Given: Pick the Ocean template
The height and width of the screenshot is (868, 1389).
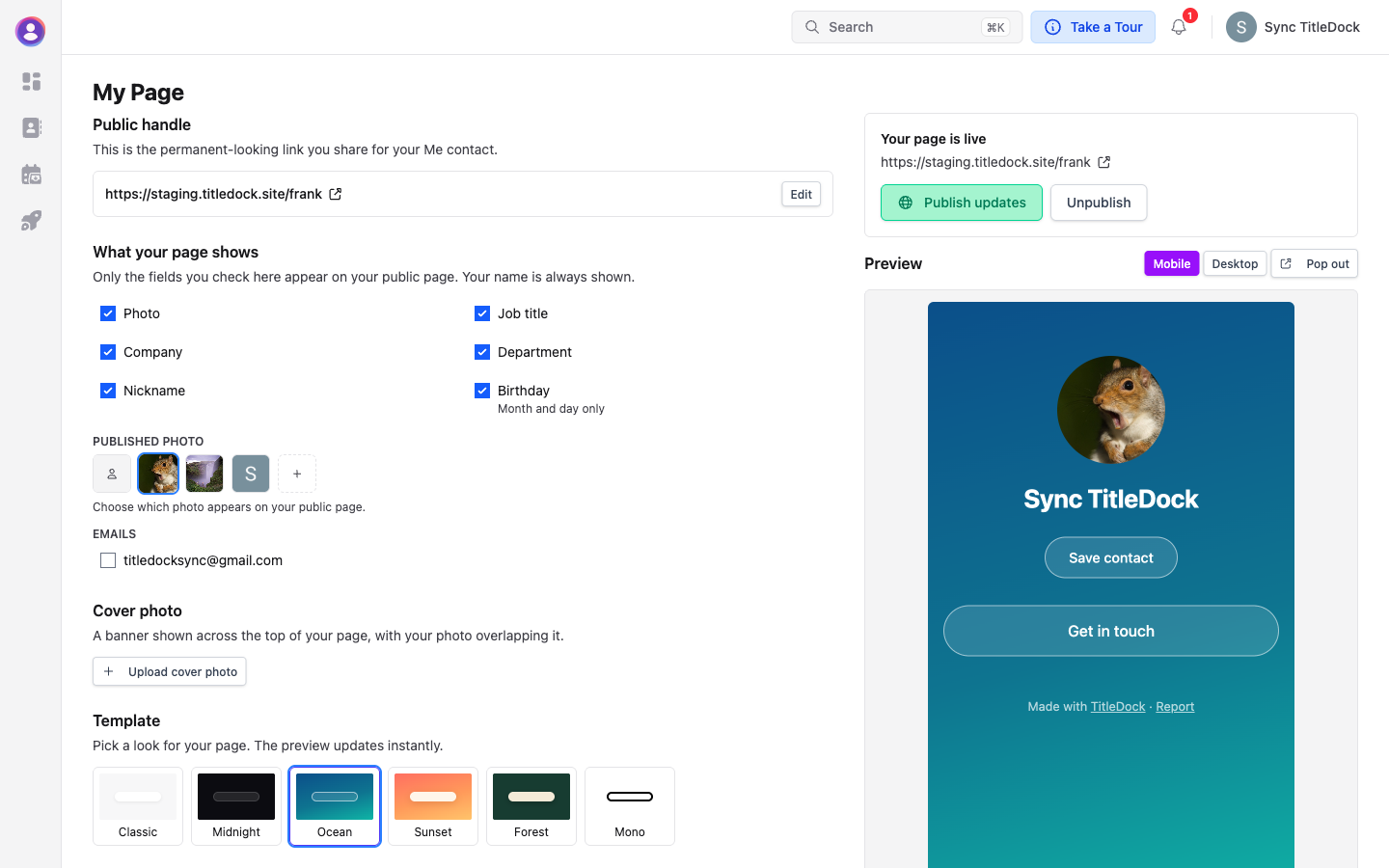Looking at the screenshot, I should pyautogui.click(x=335, y=806).
